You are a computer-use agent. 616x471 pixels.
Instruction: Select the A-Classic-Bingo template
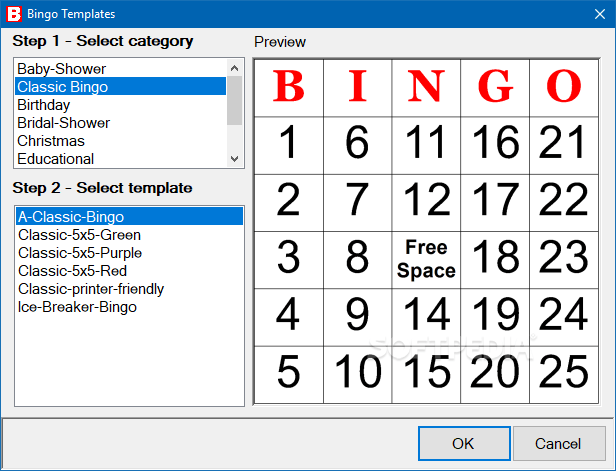coord(129,216)
